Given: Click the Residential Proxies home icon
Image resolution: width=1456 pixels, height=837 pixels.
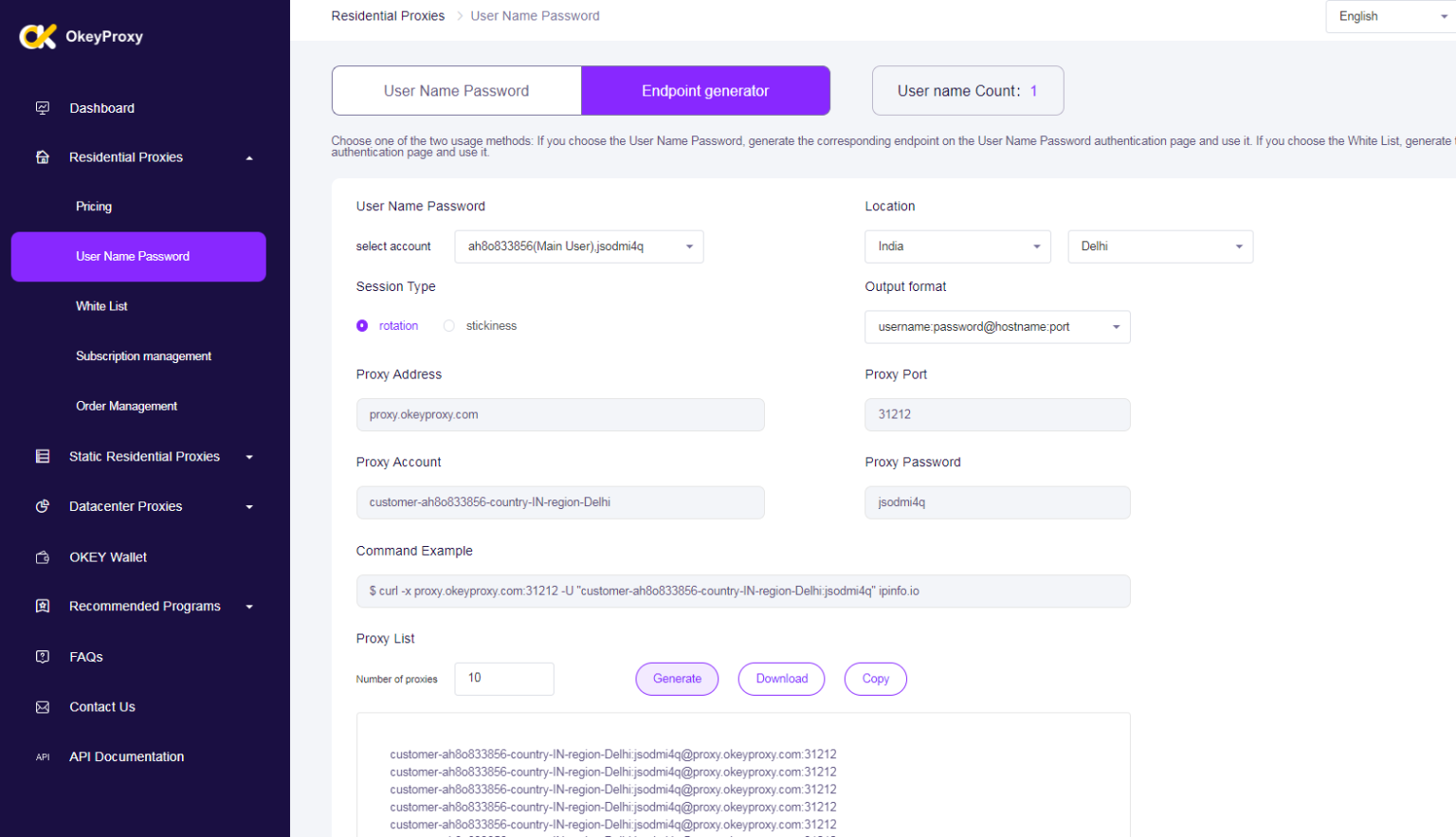Looking at the screenshot, I should tap(43, 157).
